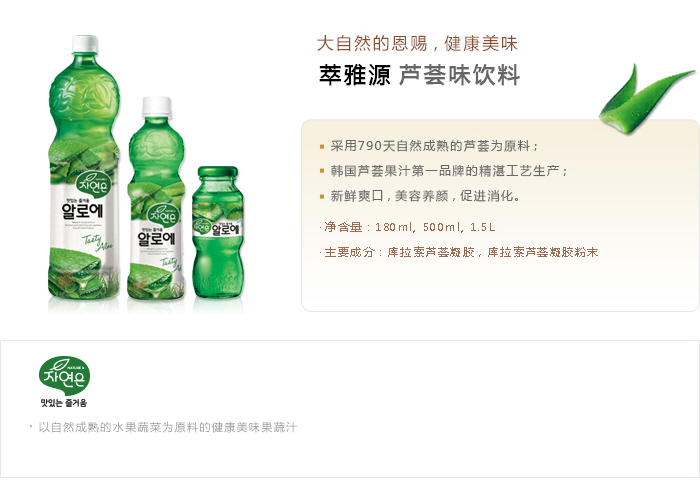Click the aloe vera leaf graphic

[645, 99]
